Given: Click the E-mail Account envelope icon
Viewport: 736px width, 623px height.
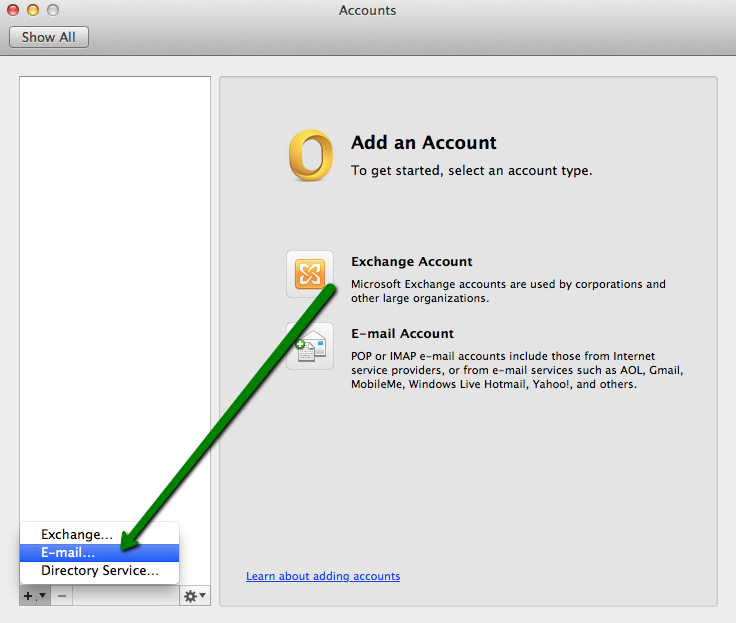Looking at the screenshot, I should point(310,346).
